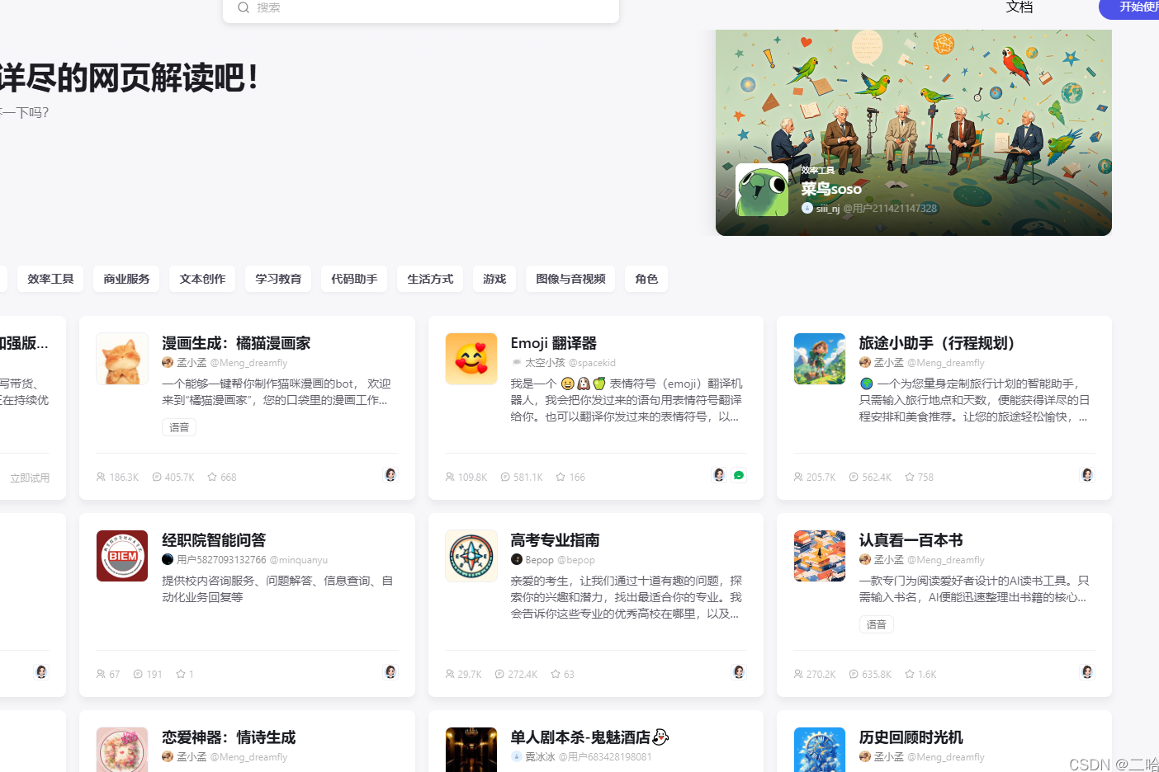The width and height of the screenshot is (1159, 772).
Task: Click the platform avatar icon on 旅途小助手 card
Action: pyautogui.click(x=1087, y=475)
